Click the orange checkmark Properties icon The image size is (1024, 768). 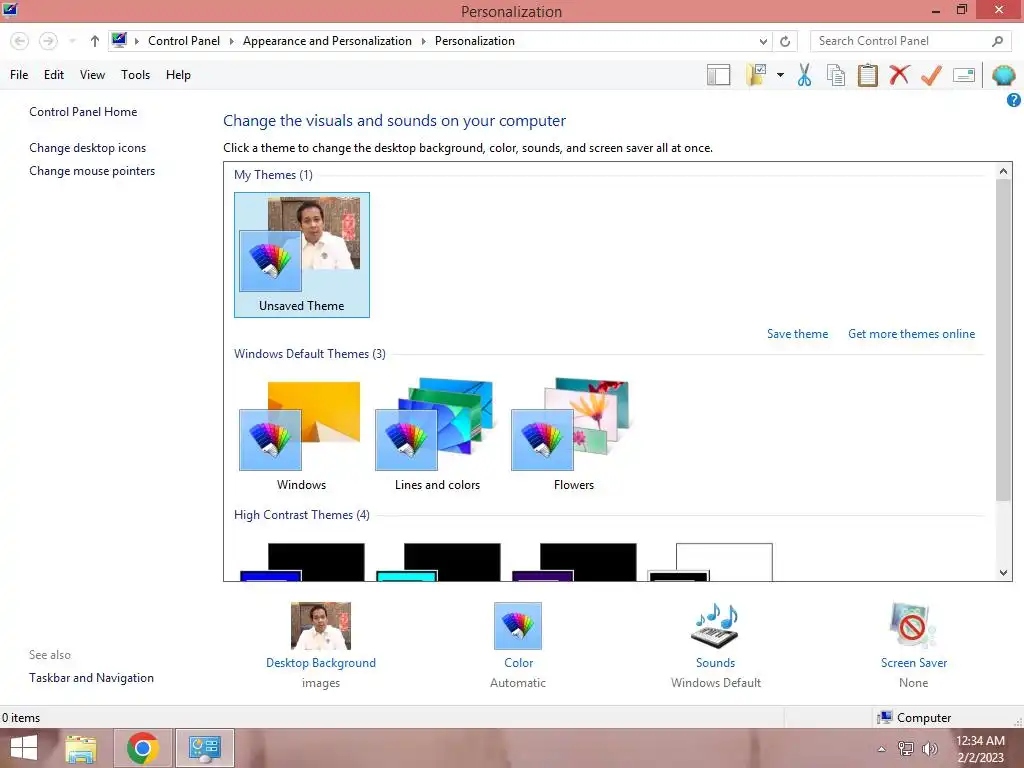click(x=931, y=75)
